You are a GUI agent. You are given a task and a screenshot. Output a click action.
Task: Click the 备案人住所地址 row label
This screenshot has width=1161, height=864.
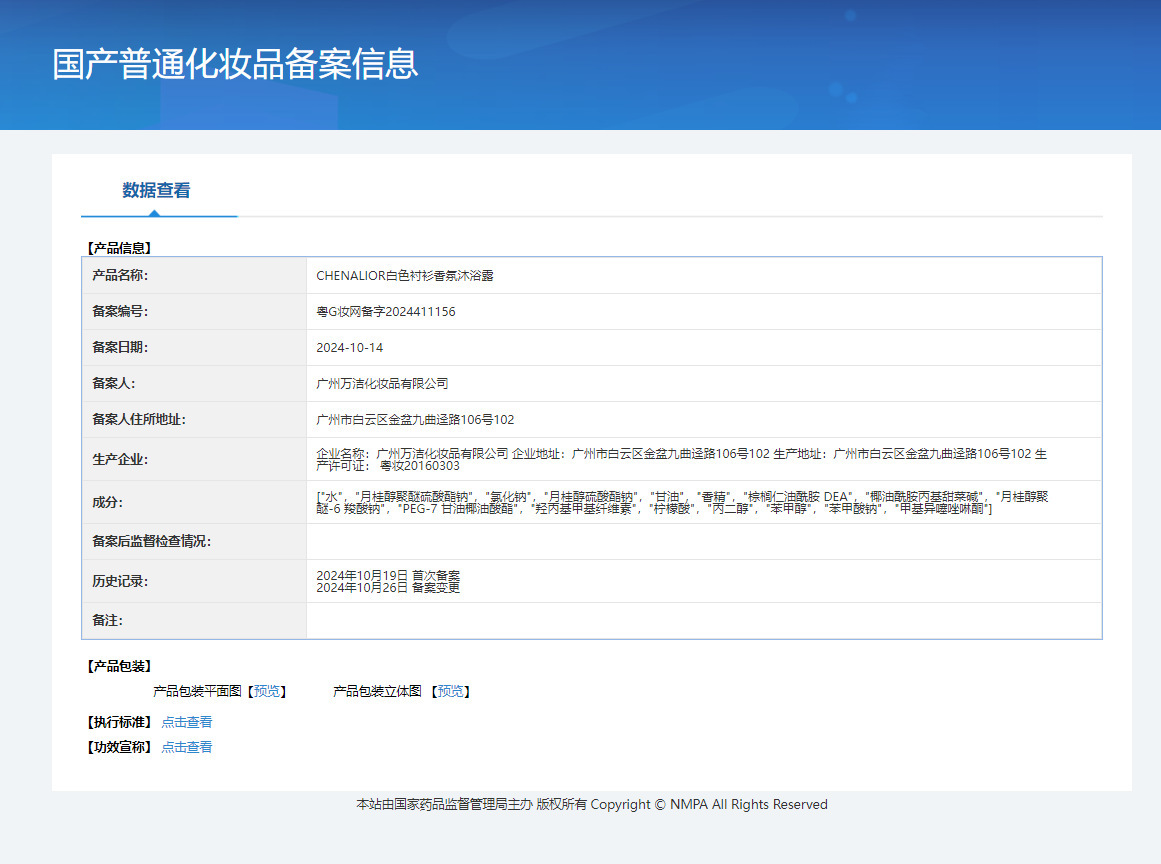138,420
